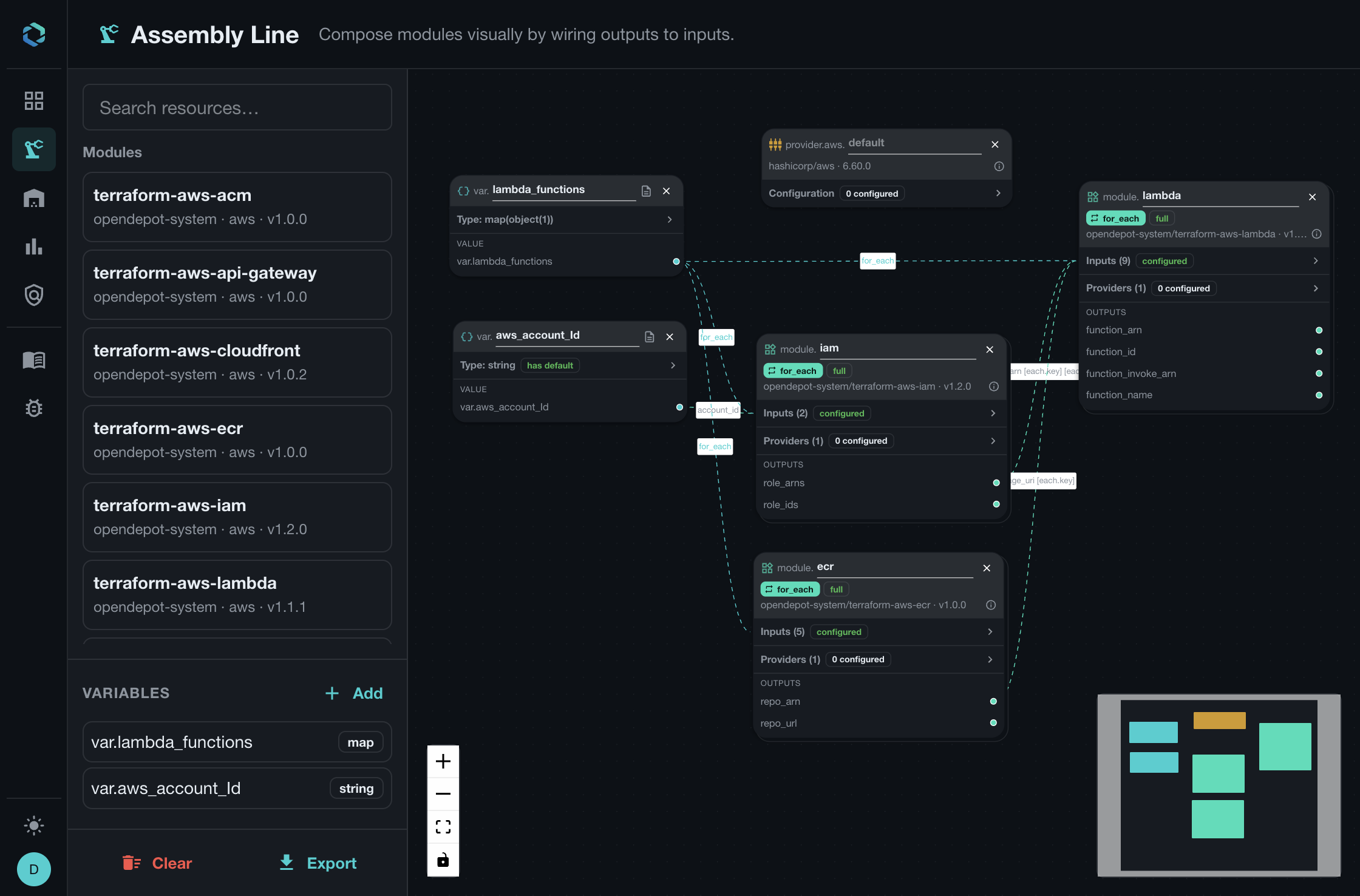Screen dimensions: 1360x896
Task: Zoom out on the canvas
Action: click(x=443, y=793)
